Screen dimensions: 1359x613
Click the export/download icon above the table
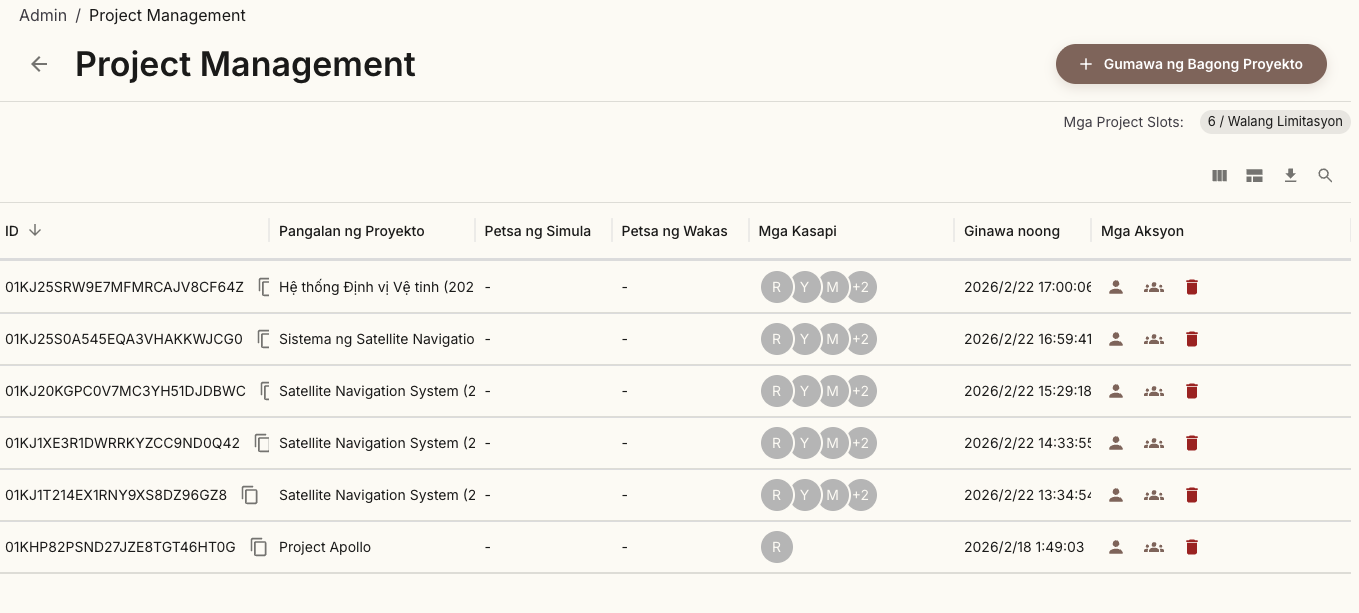point(1290,175)
